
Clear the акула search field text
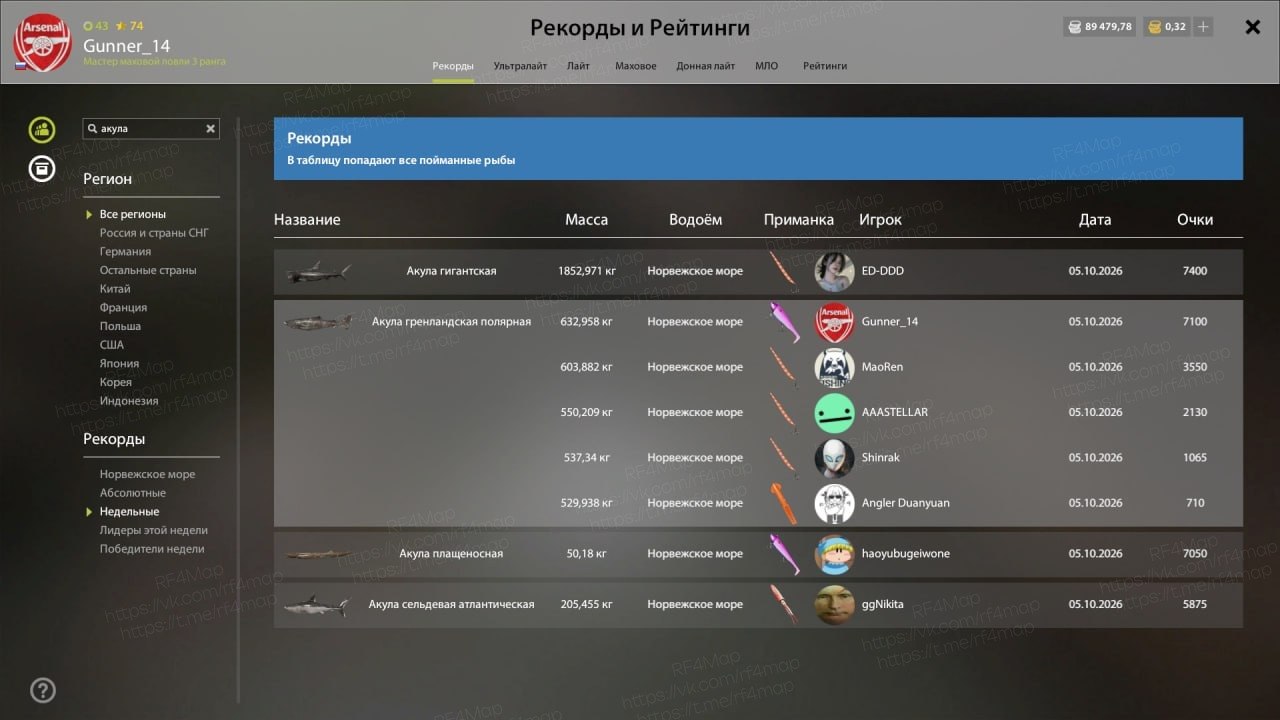[211, 129]
